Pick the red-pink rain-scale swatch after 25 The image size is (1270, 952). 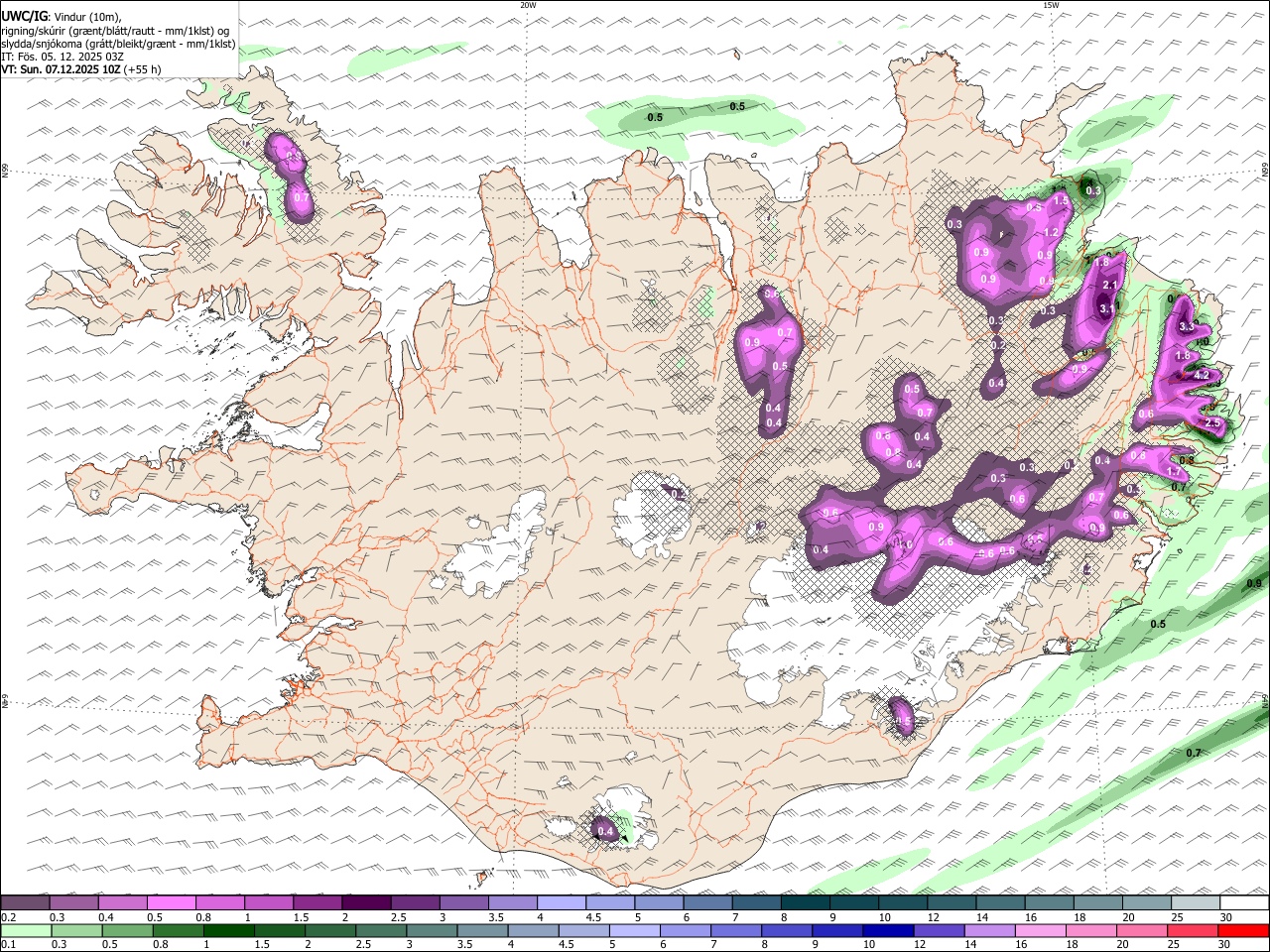coord(1193,930)
